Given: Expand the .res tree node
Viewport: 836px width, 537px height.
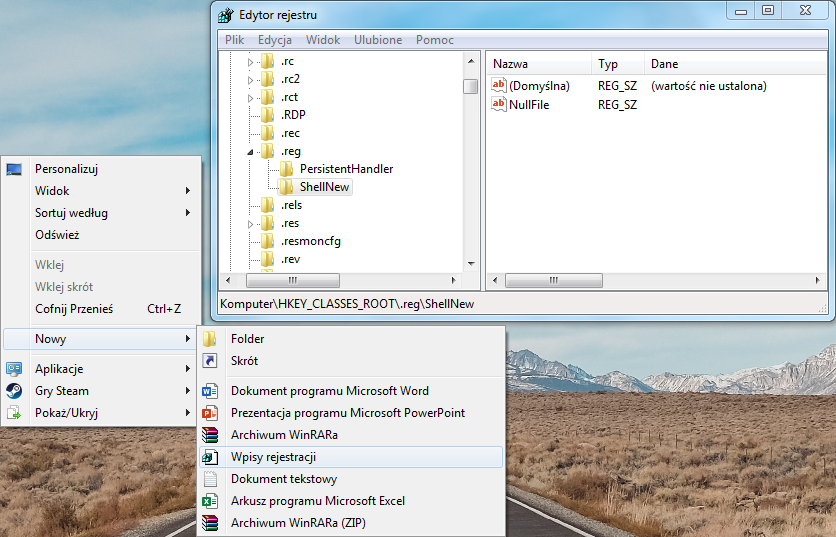Looking at the screenshot, I should (x=250, y=224).
